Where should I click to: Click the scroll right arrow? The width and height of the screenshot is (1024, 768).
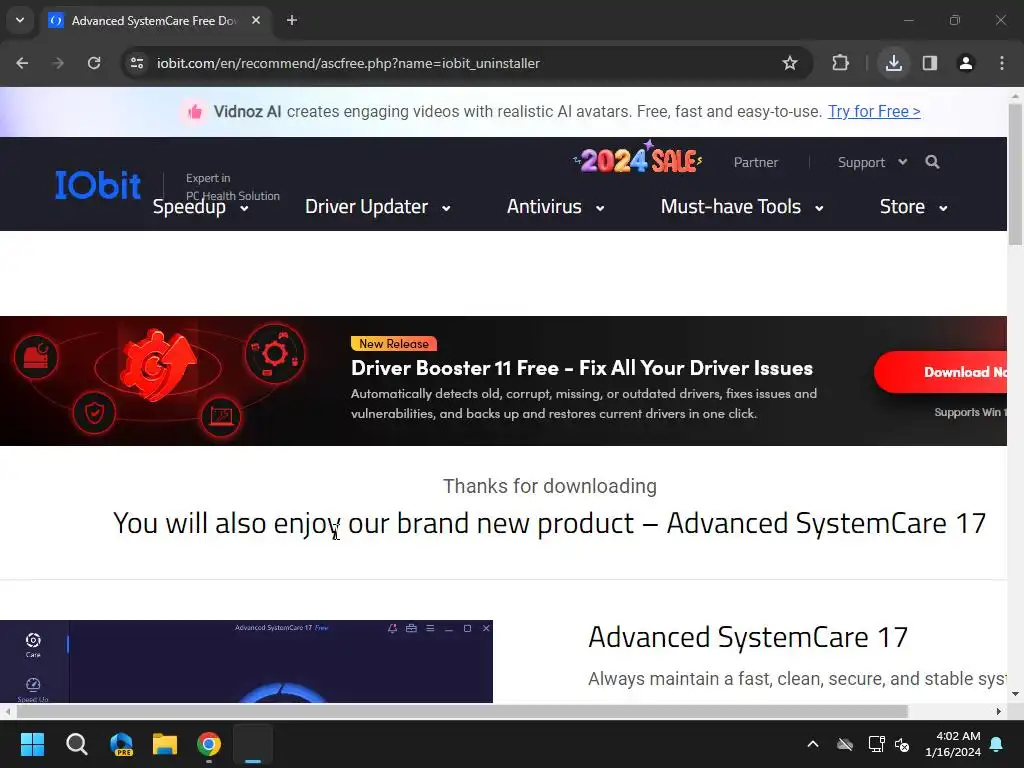999,711
